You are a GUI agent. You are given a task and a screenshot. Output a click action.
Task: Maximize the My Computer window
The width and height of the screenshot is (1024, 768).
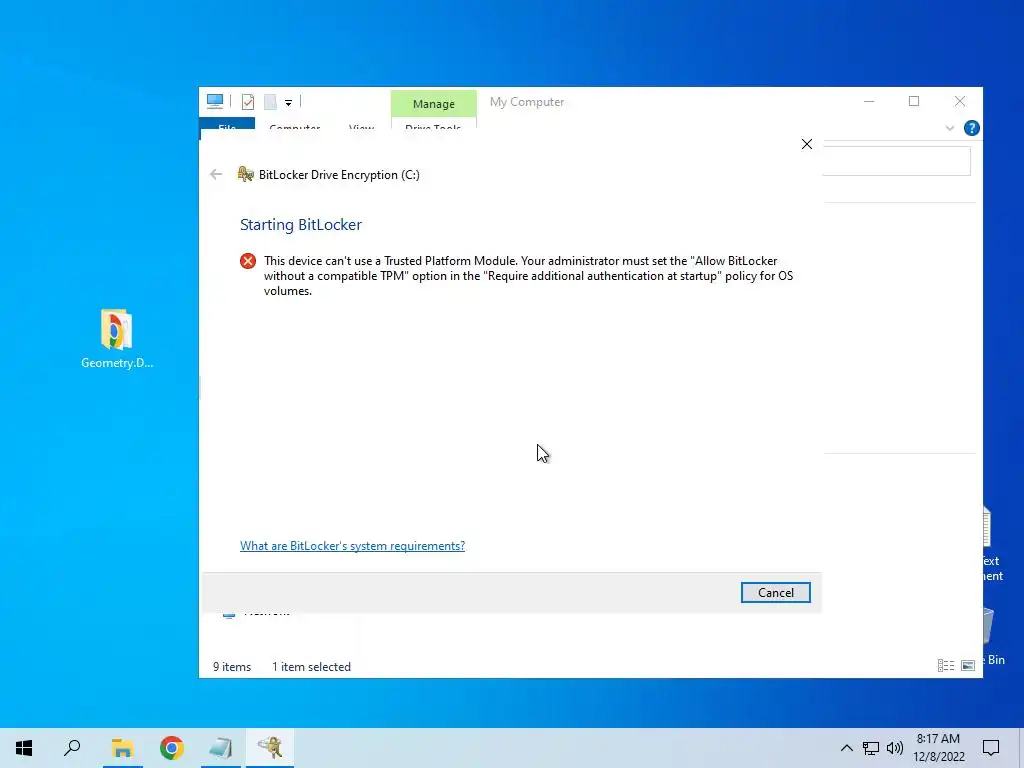tap(914, 101)
